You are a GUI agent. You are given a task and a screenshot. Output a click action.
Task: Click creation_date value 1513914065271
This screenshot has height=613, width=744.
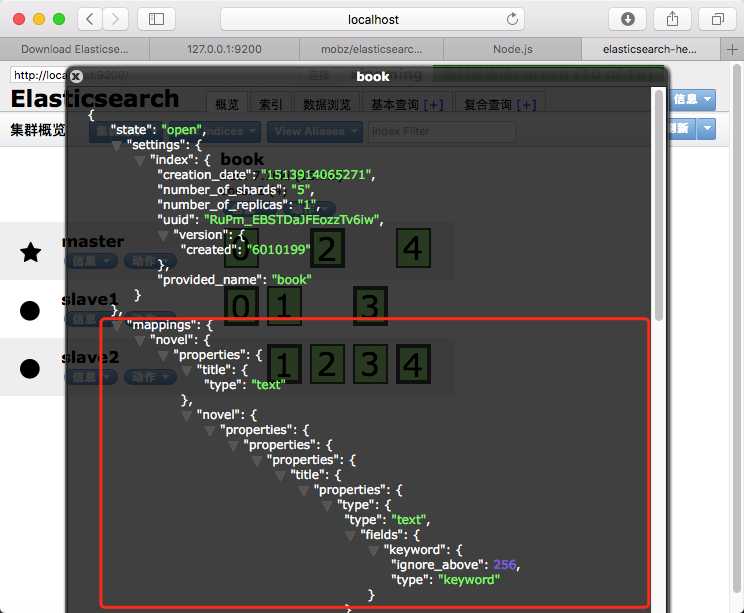point(316,175)
